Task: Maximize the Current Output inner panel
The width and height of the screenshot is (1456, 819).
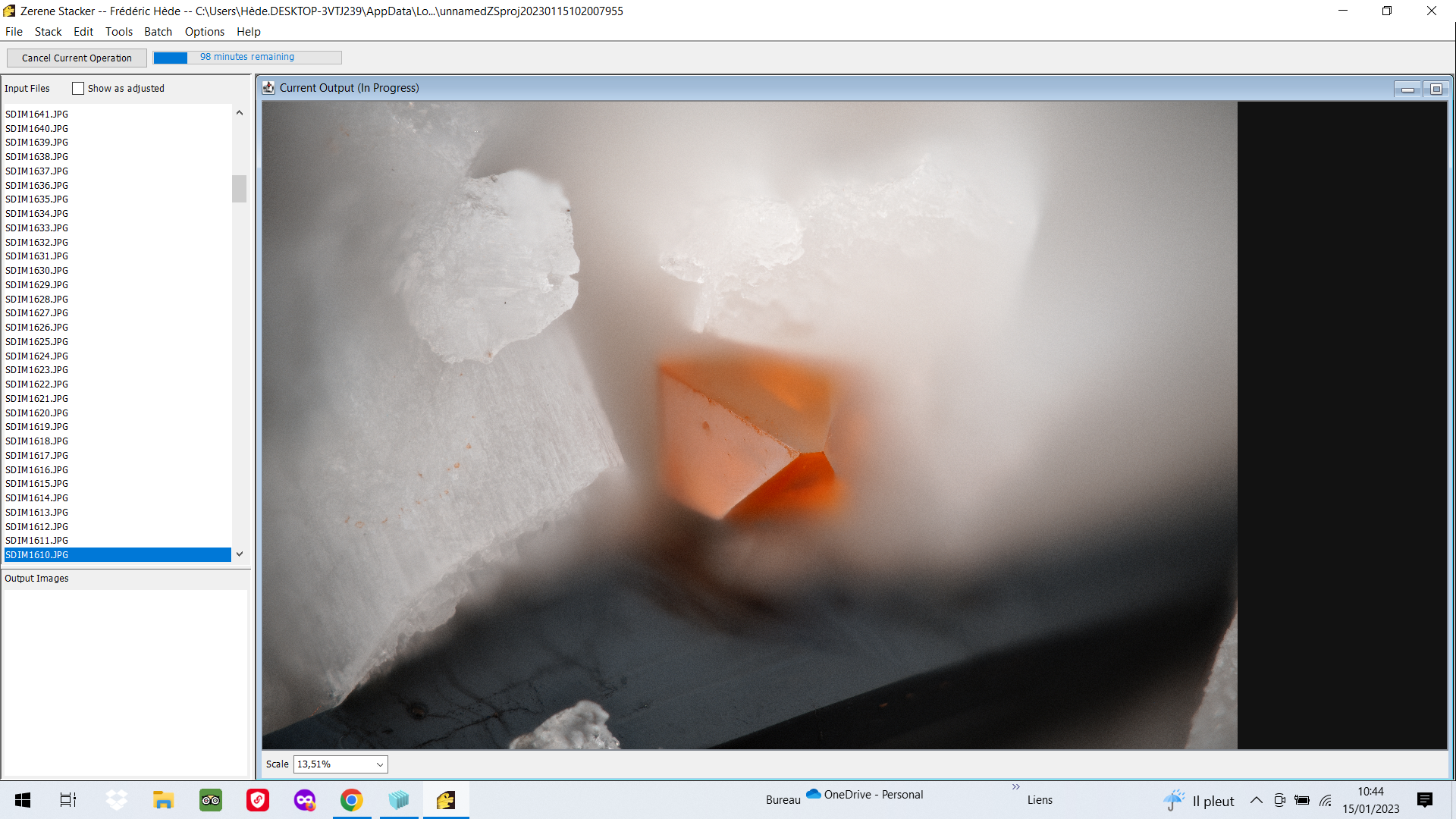Action: [x=1436, y=89]
